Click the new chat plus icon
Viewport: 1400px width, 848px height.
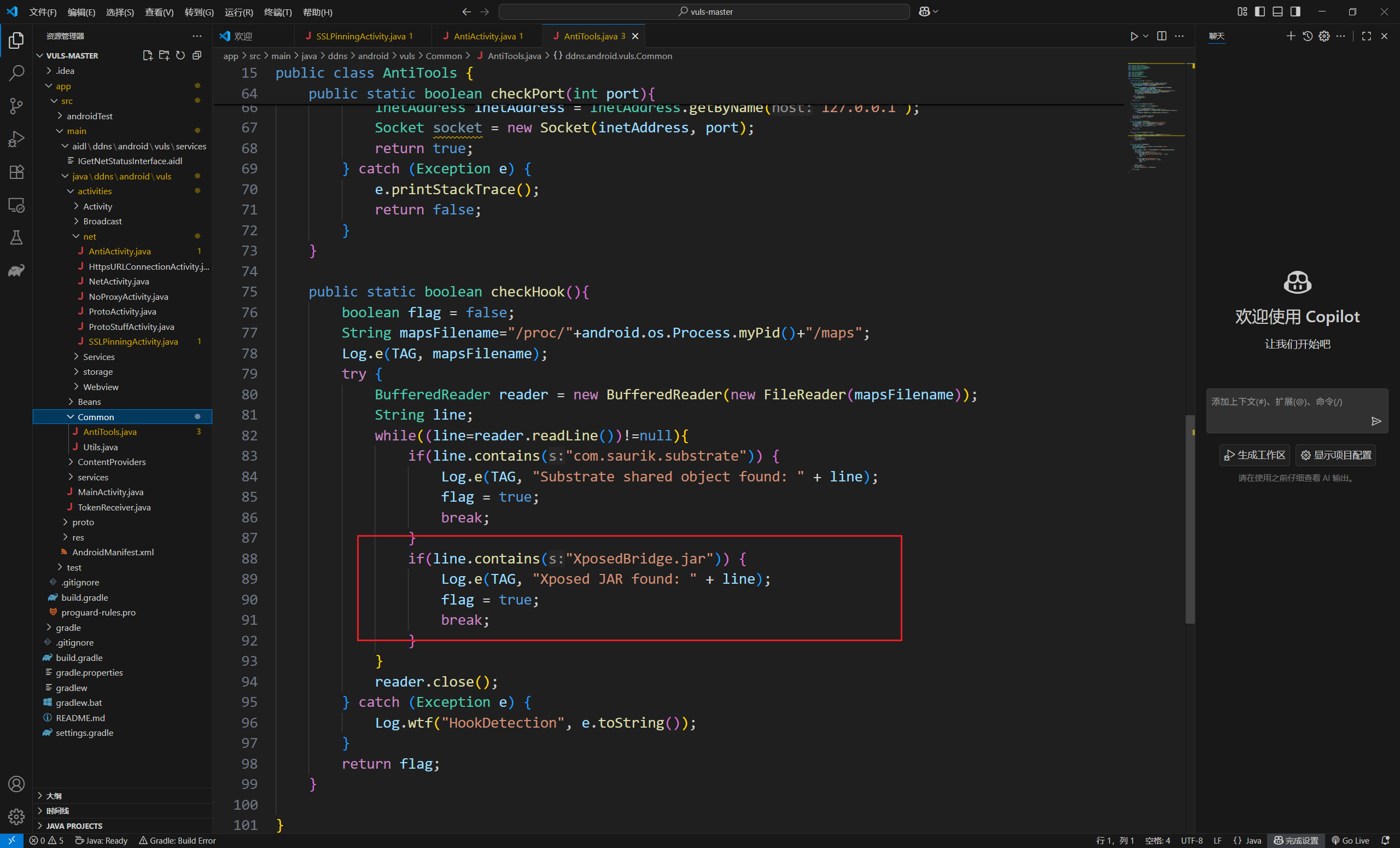tap(1290, 36)
